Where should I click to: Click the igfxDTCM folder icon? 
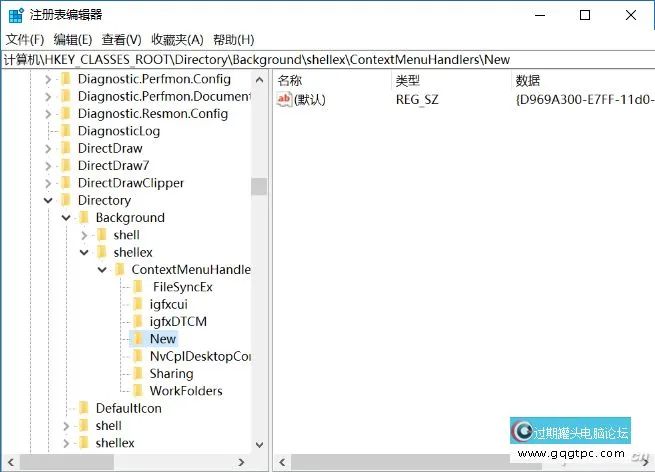point(138,322)
